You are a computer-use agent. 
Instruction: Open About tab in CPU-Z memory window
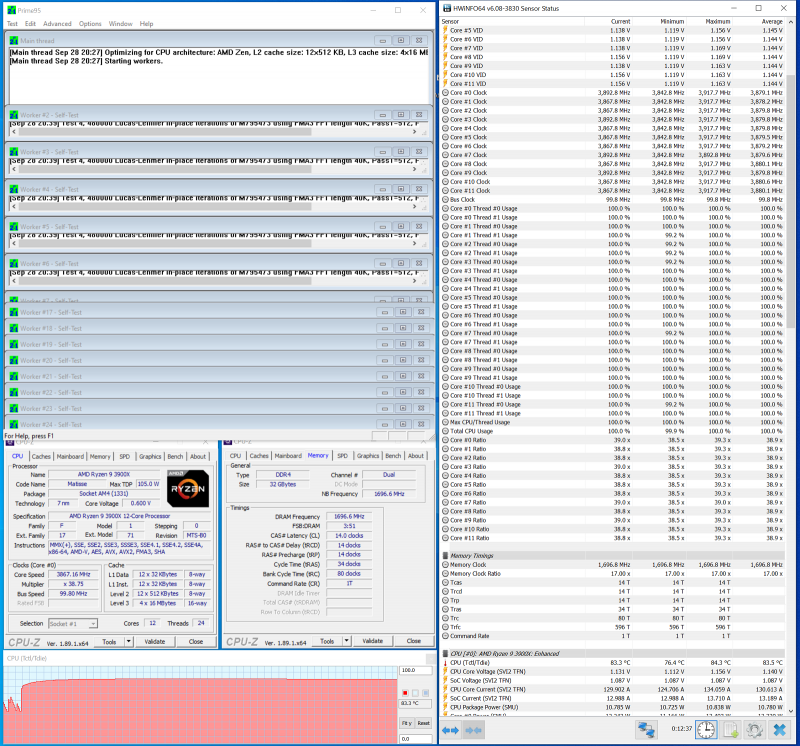pyautogui.click(x=416, y=456)
